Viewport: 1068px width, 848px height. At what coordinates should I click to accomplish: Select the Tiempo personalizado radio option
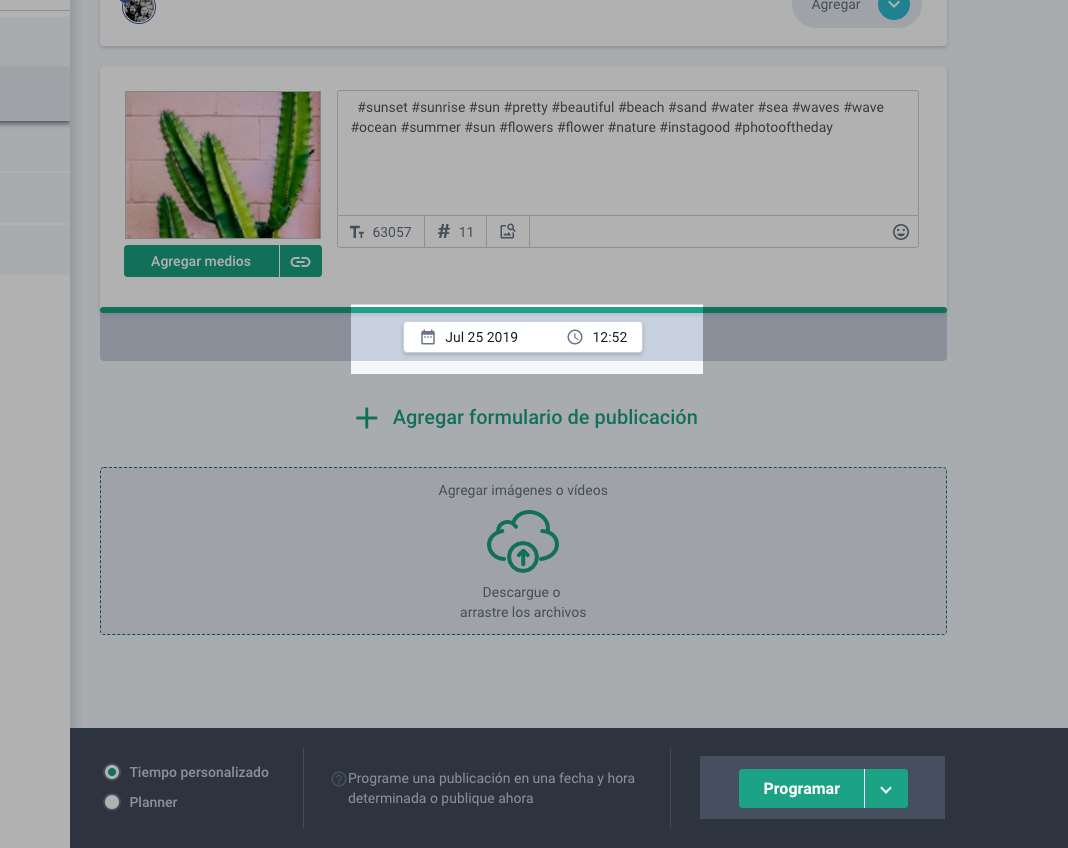pos(112,772)
